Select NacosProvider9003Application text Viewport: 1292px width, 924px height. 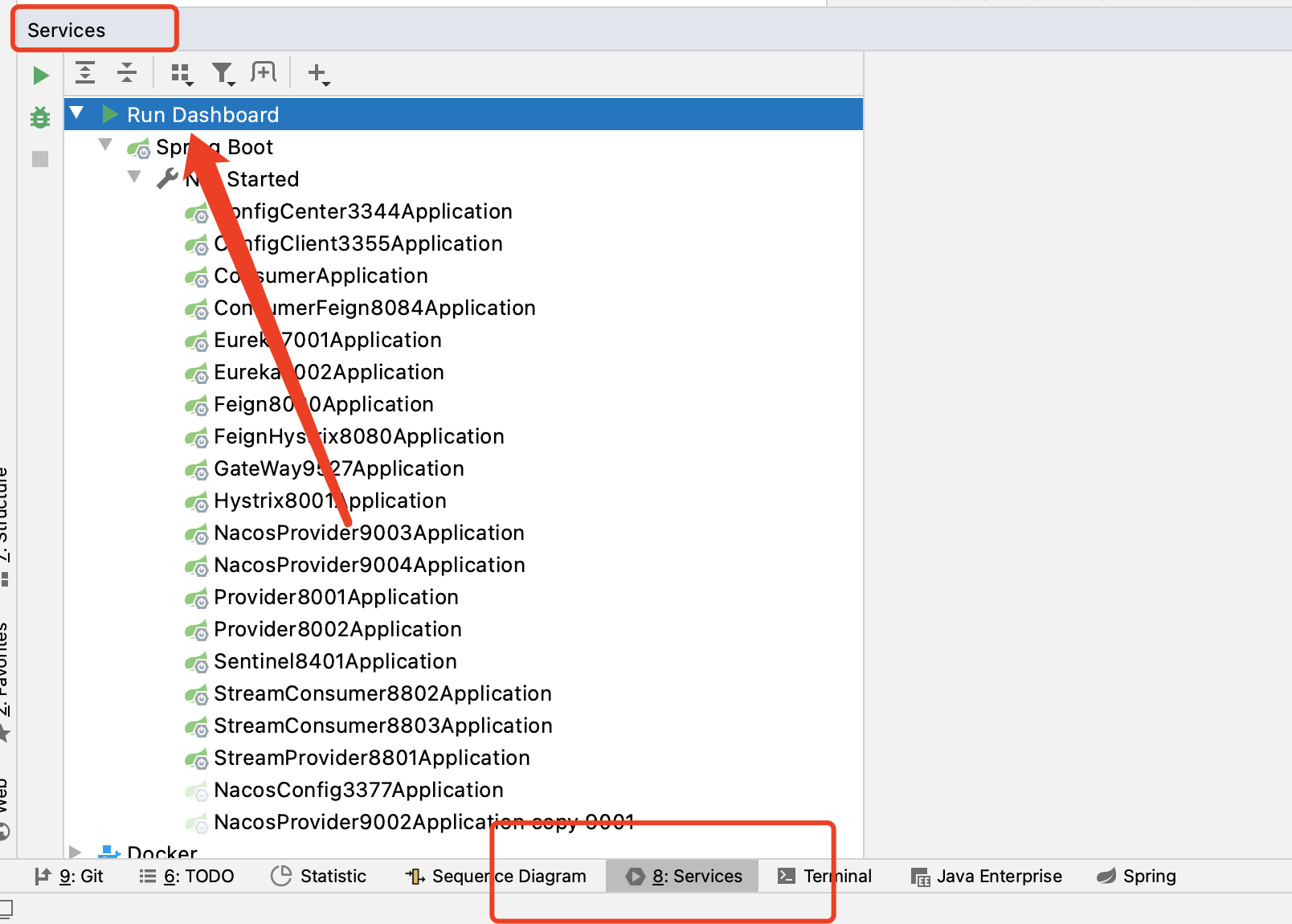pos(369,533)
